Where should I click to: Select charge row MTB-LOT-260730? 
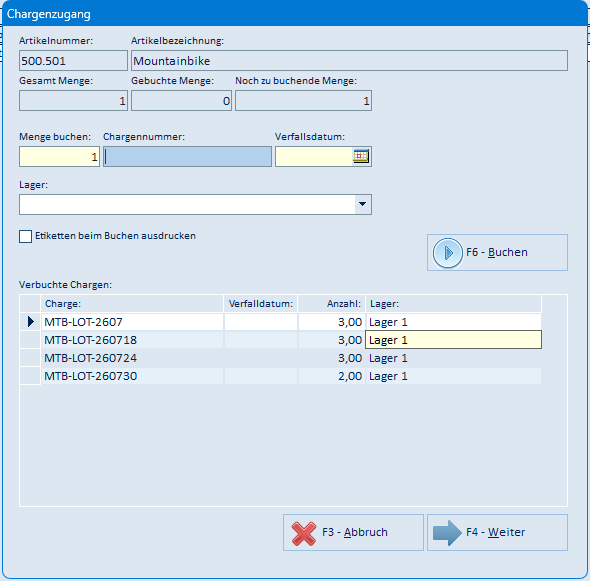pos(280,376)
